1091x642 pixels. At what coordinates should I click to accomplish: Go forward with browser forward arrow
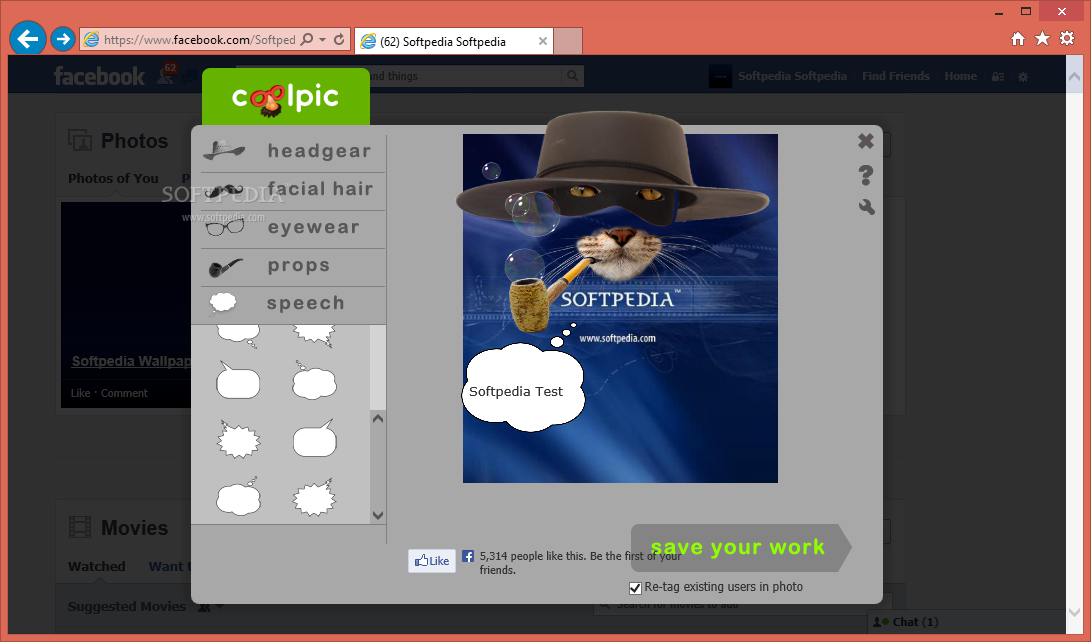(63, 39)
